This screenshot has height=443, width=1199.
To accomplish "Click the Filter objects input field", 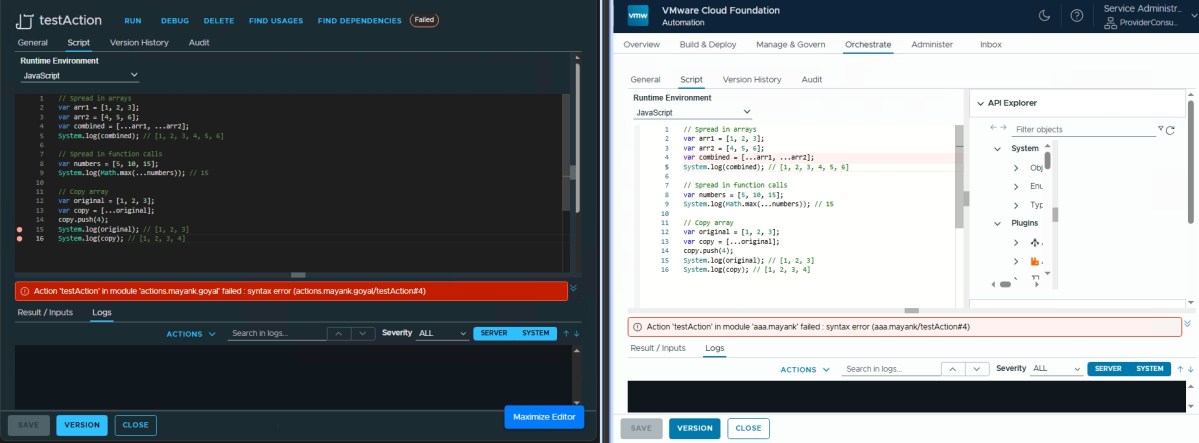I will coord(1084,129).
